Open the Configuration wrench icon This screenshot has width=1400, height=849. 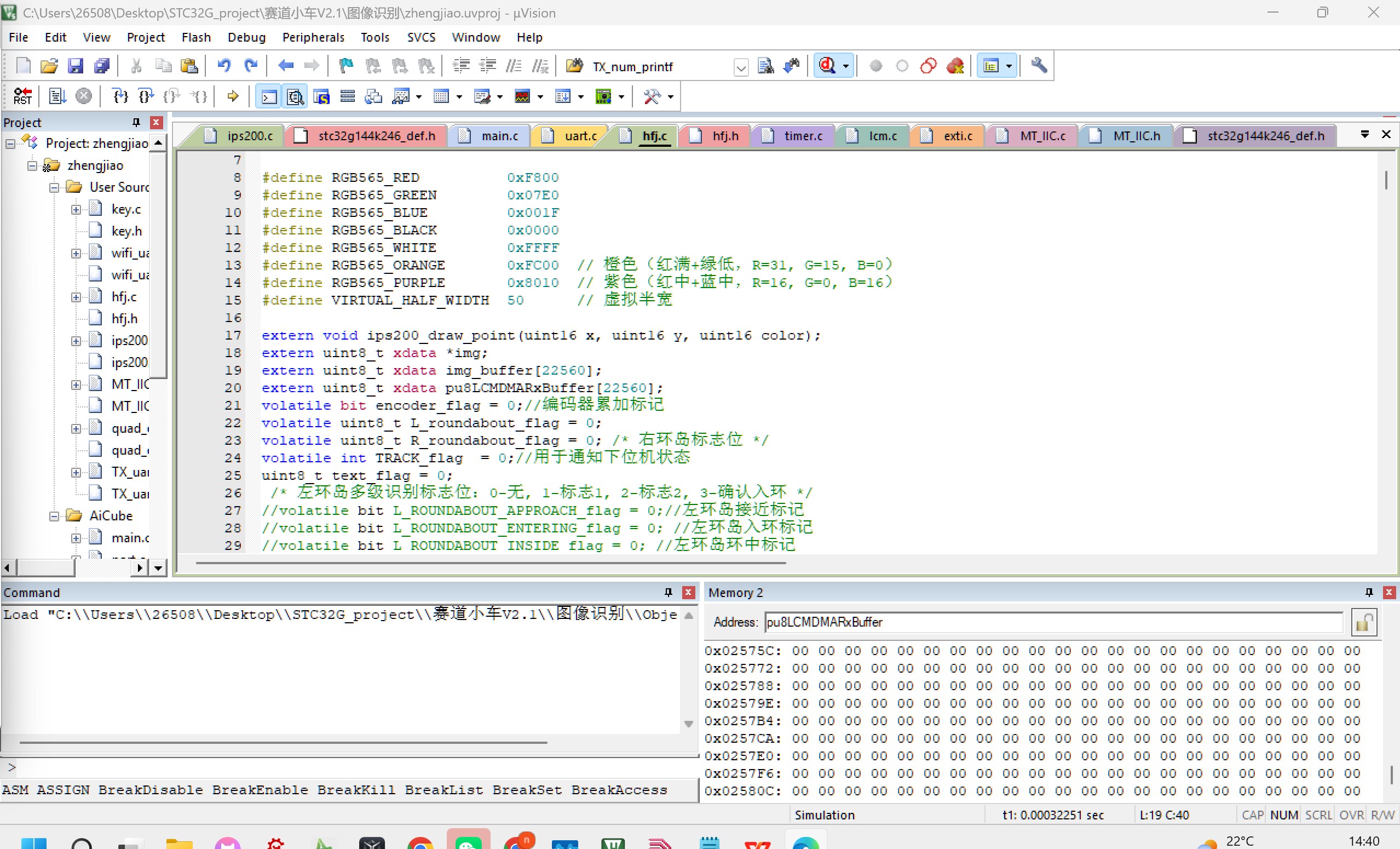pos(1039,66)
